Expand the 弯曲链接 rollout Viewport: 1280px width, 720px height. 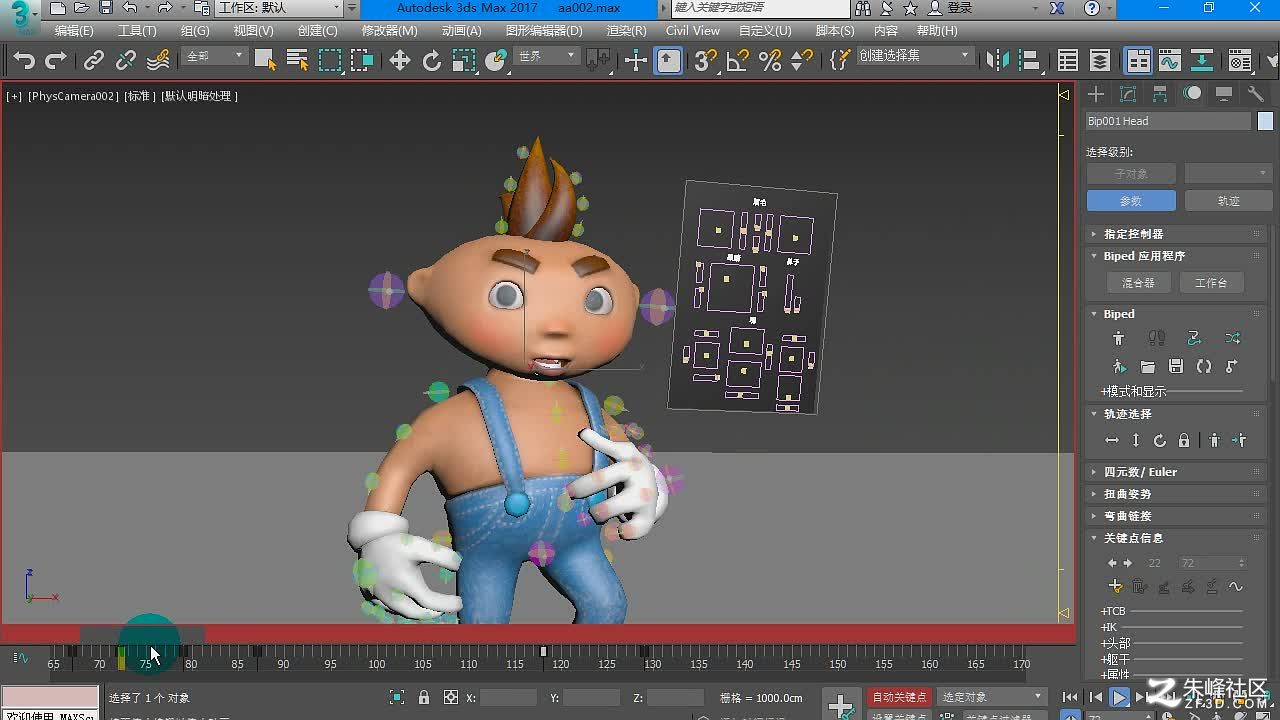pos(1176,516)
